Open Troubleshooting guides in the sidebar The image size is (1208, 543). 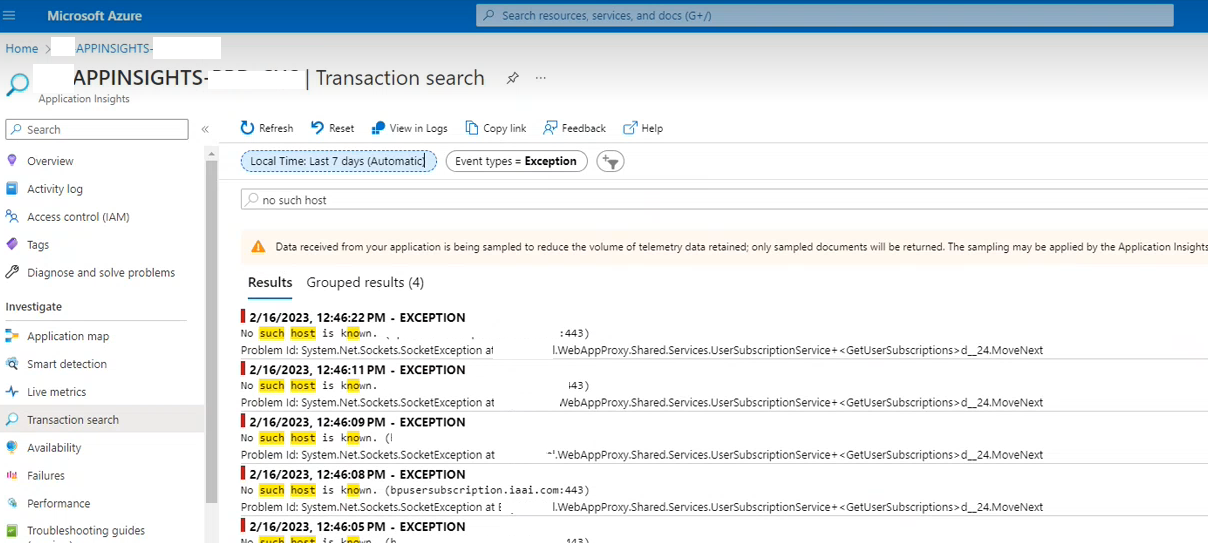[x=86, y=531]
